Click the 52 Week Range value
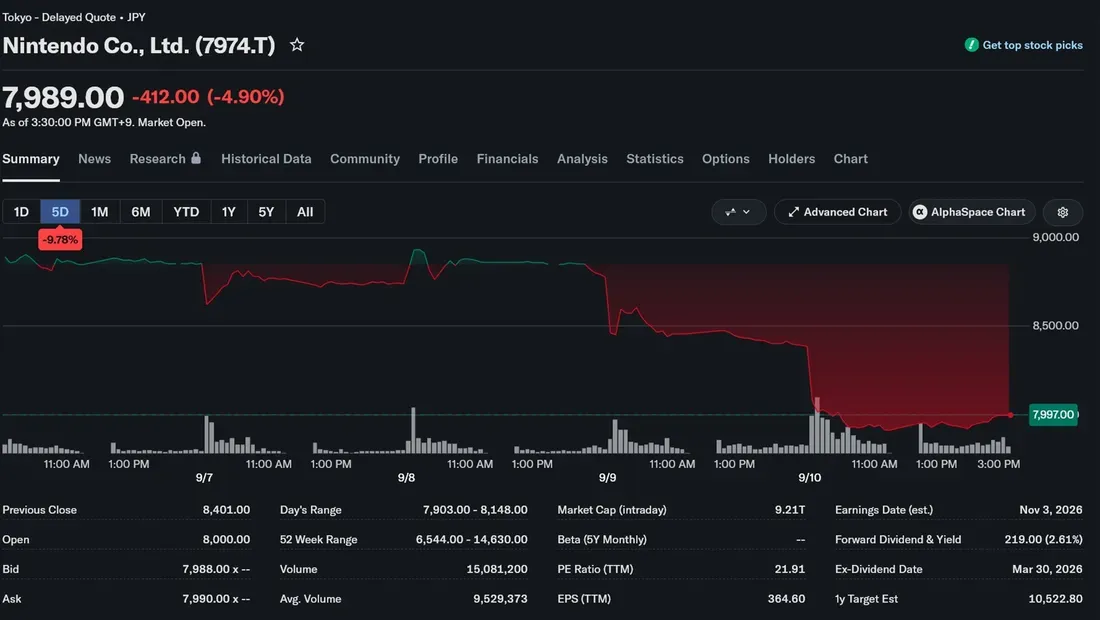 point(471,539)
